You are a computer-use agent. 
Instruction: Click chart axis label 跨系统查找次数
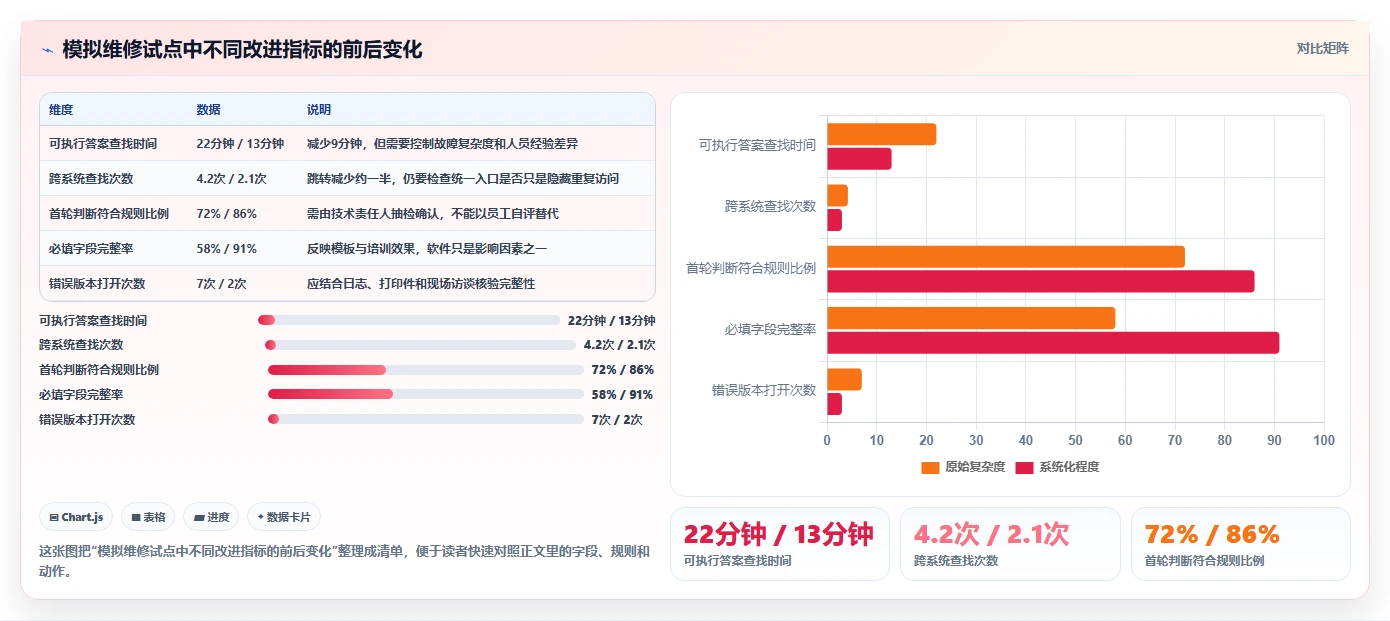pos(770,206)
